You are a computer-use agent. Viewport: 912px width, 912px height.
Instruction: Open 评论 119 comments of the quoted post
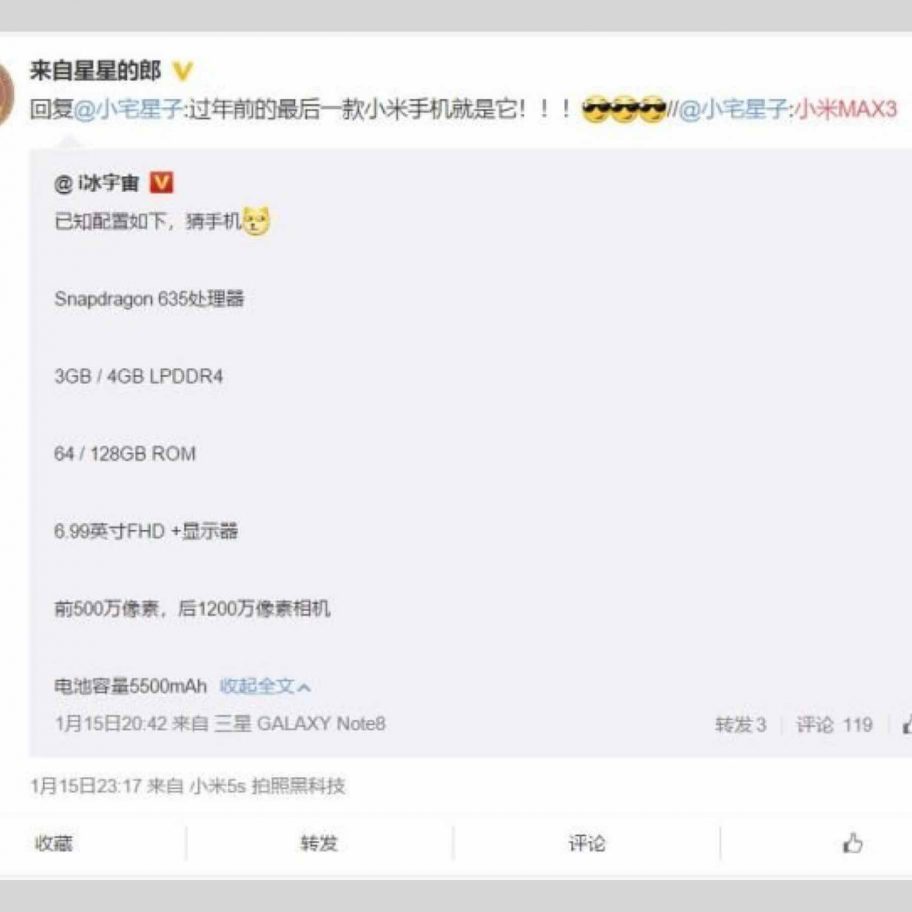pos(834,725)
